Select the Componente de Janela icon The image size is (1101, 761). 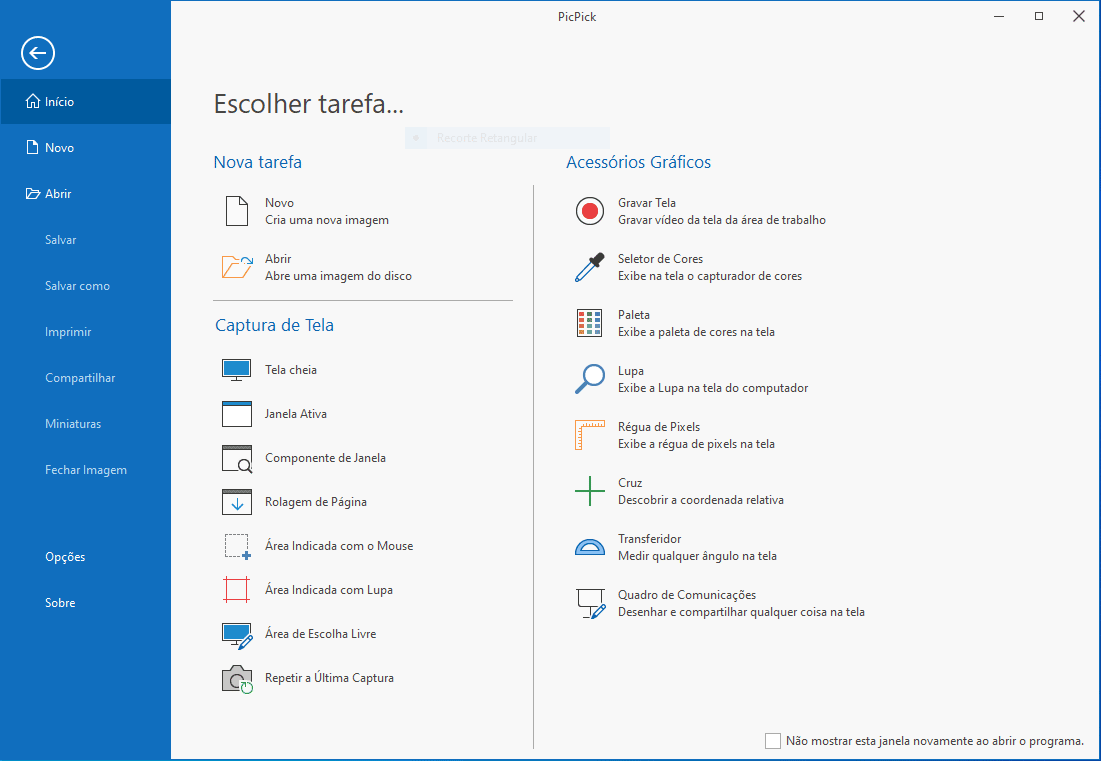[237, 458]
